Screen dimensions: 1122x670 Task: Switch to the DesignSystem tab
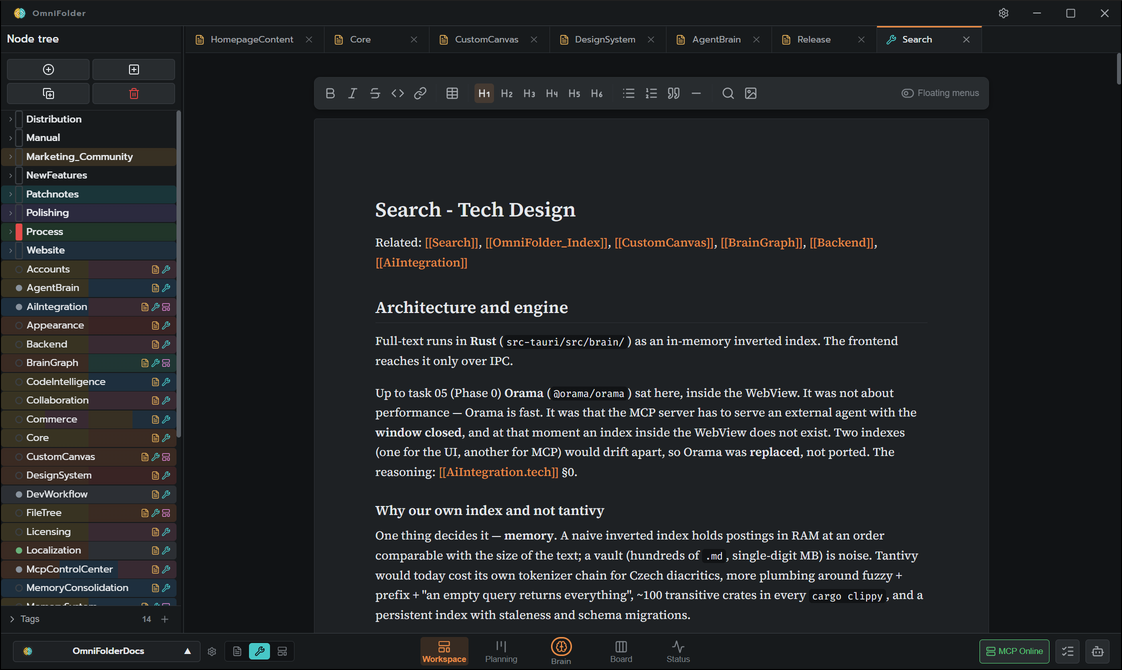605,39
